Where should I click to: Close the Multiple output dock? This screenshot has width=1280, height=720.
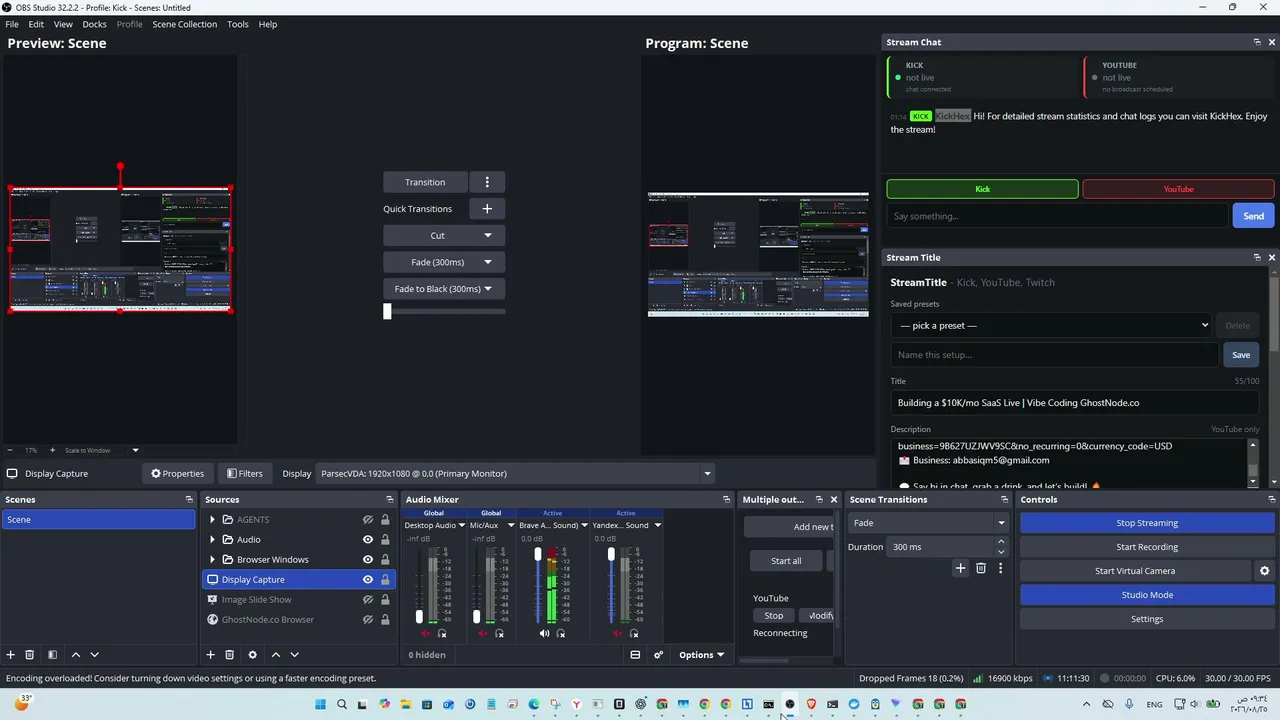[x=833, y=500]
